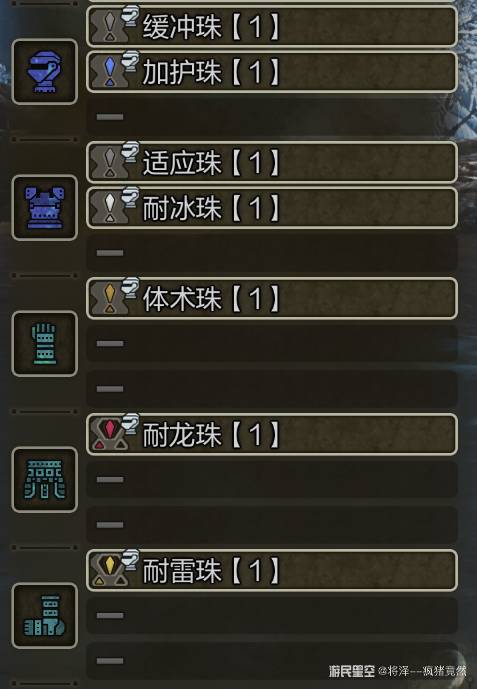
Task: Click the blue jewel icon beside 加护珠
Action: pos(110,72)
